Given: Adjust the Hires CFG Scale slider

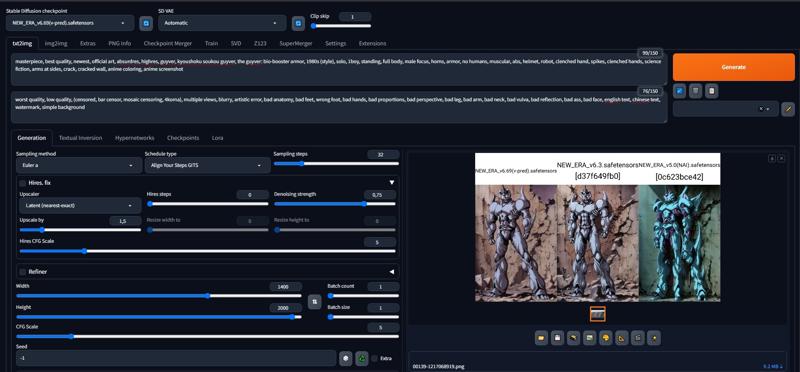Looking at the screenshot, I should pos(207,251).
